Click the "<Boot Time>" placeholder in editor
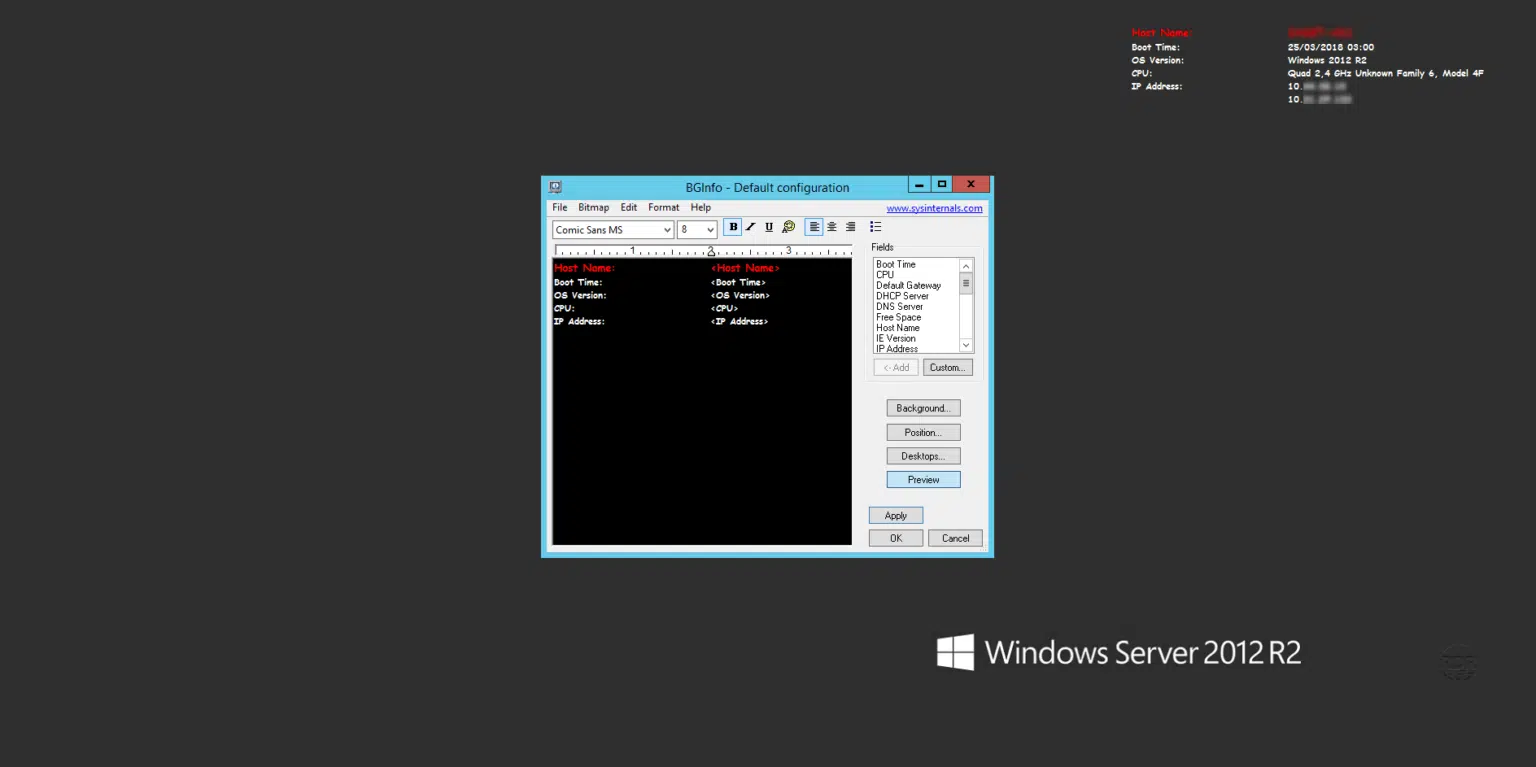 (739, 282)
